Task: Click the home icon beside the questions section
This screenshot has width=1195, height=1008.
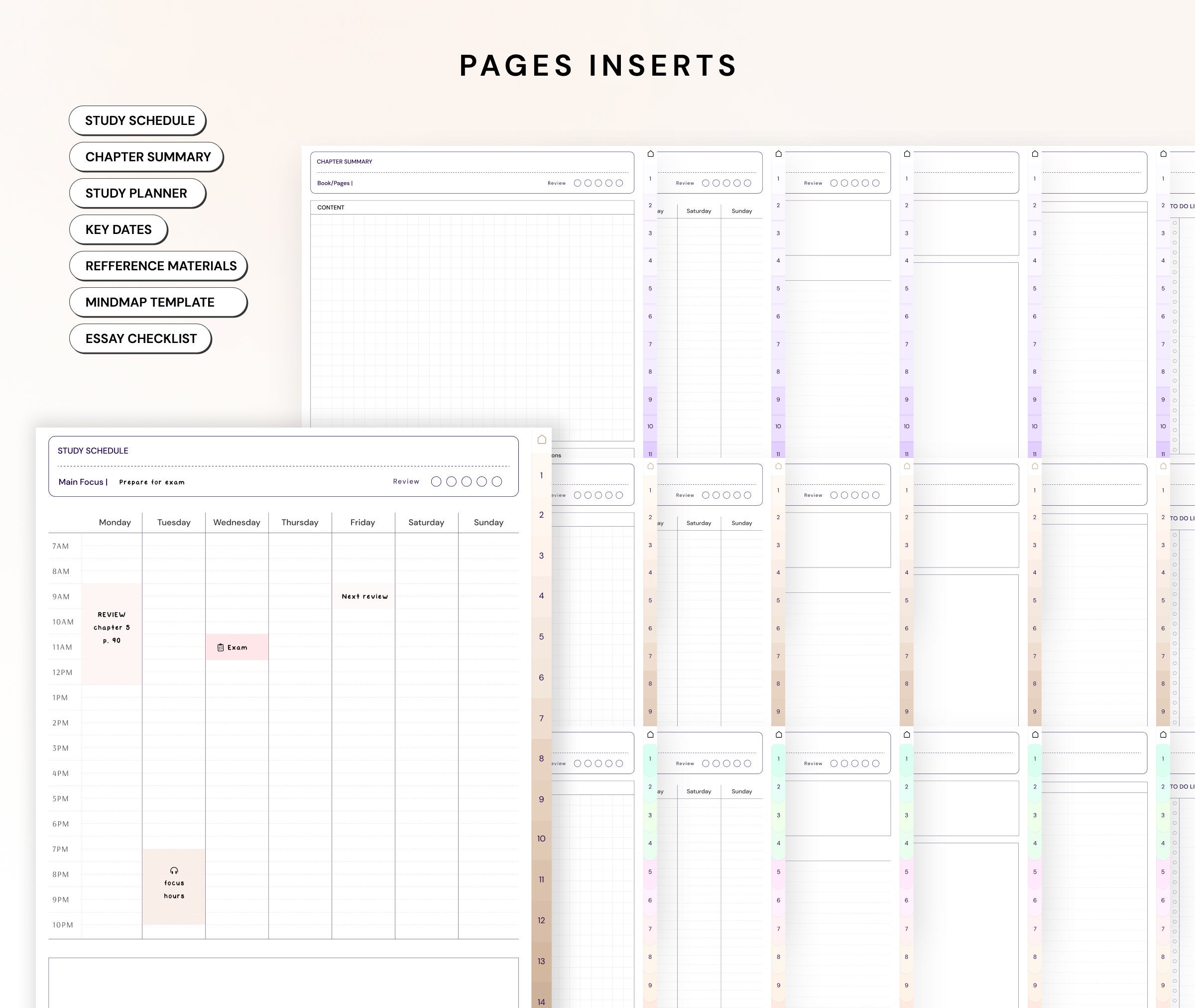Action: (x=541, y=440)
